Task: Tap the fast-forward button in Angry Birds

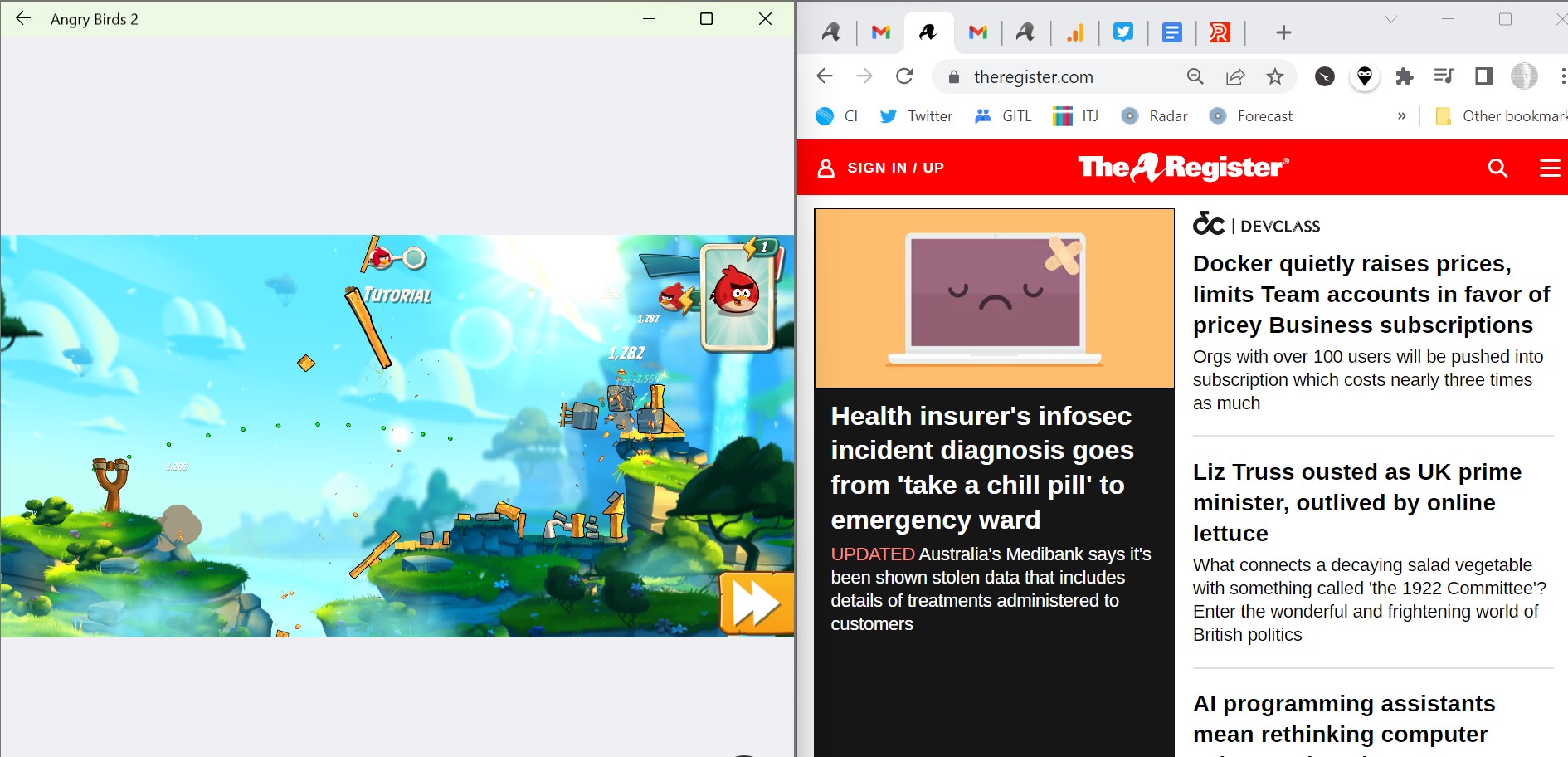Action: tap(756, 603)
